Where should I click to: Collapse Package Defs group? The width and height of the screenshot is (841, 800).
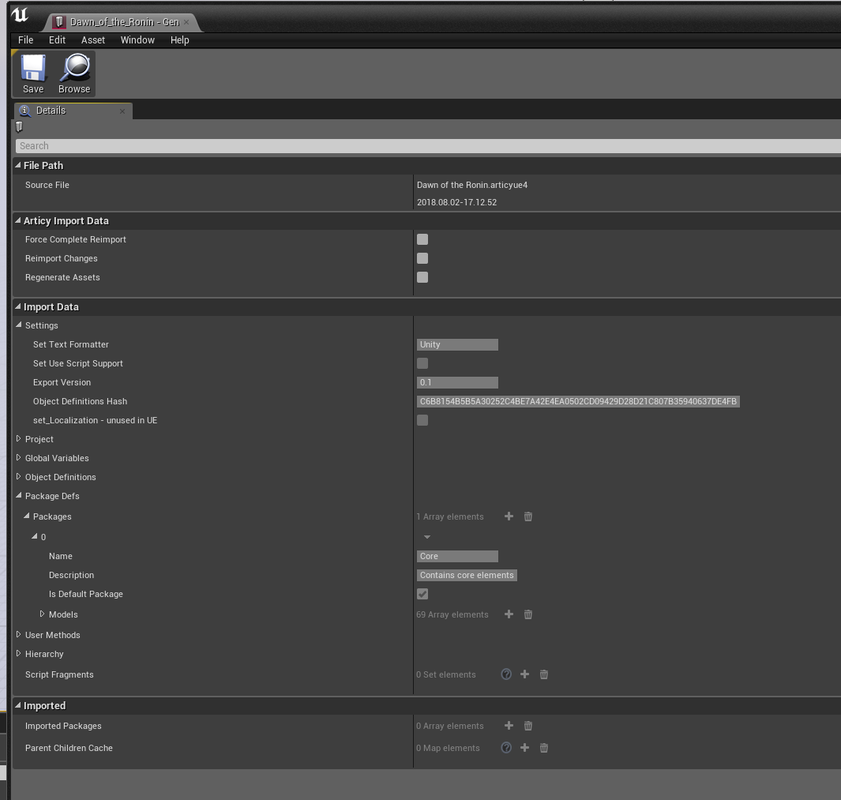[19, 495]
